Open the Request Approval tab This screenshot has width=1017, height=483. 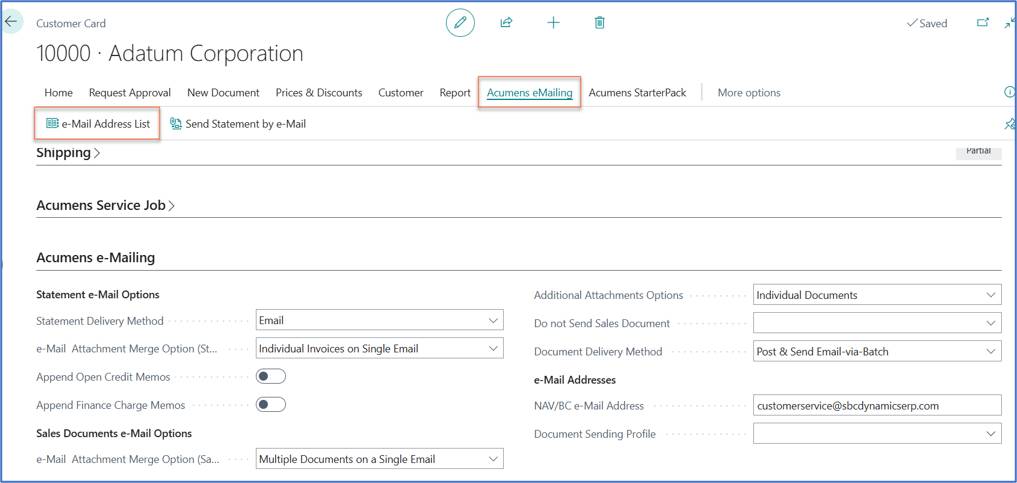[x=130, y=93]
